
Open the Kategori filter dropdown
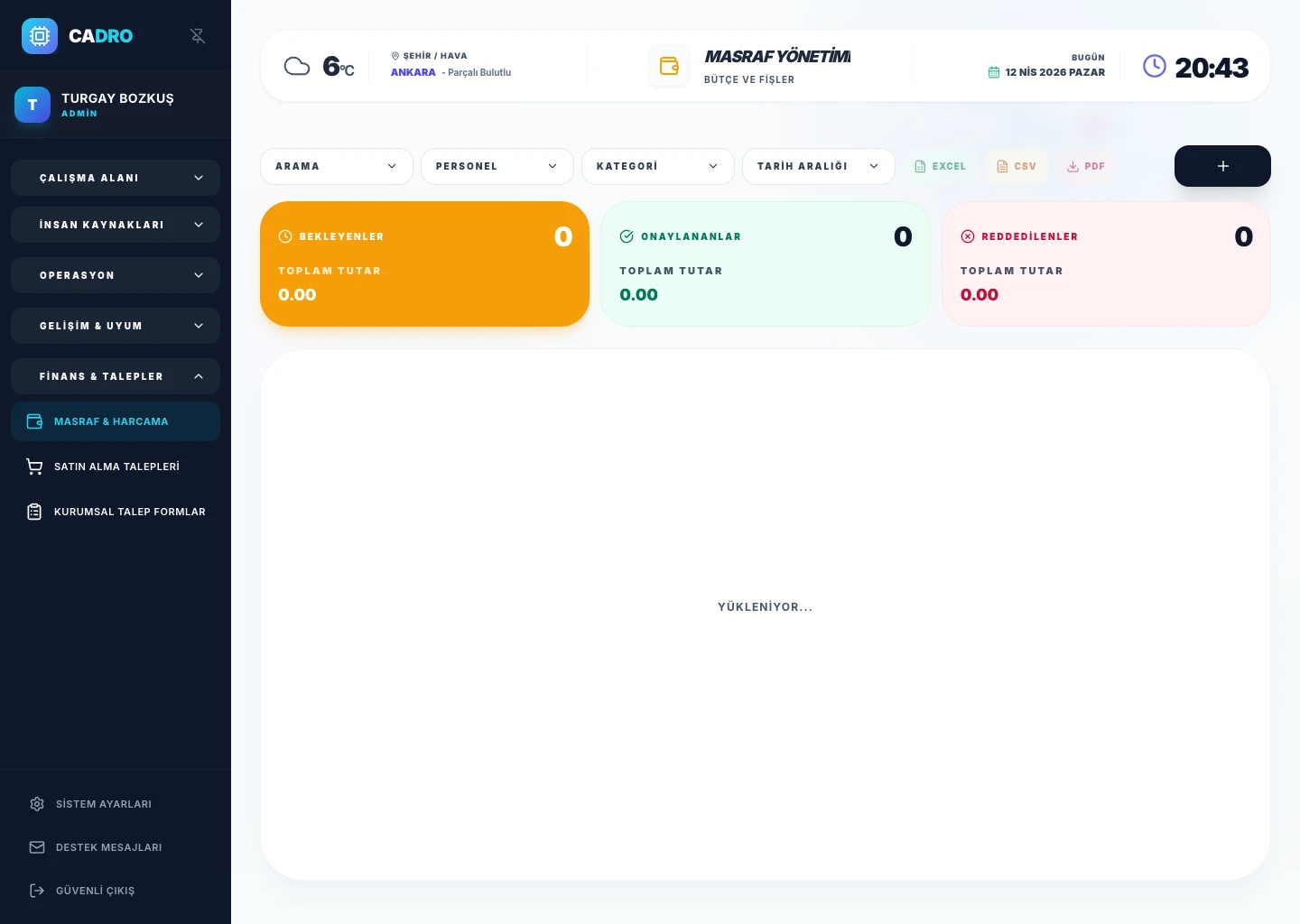coord(658,166)
